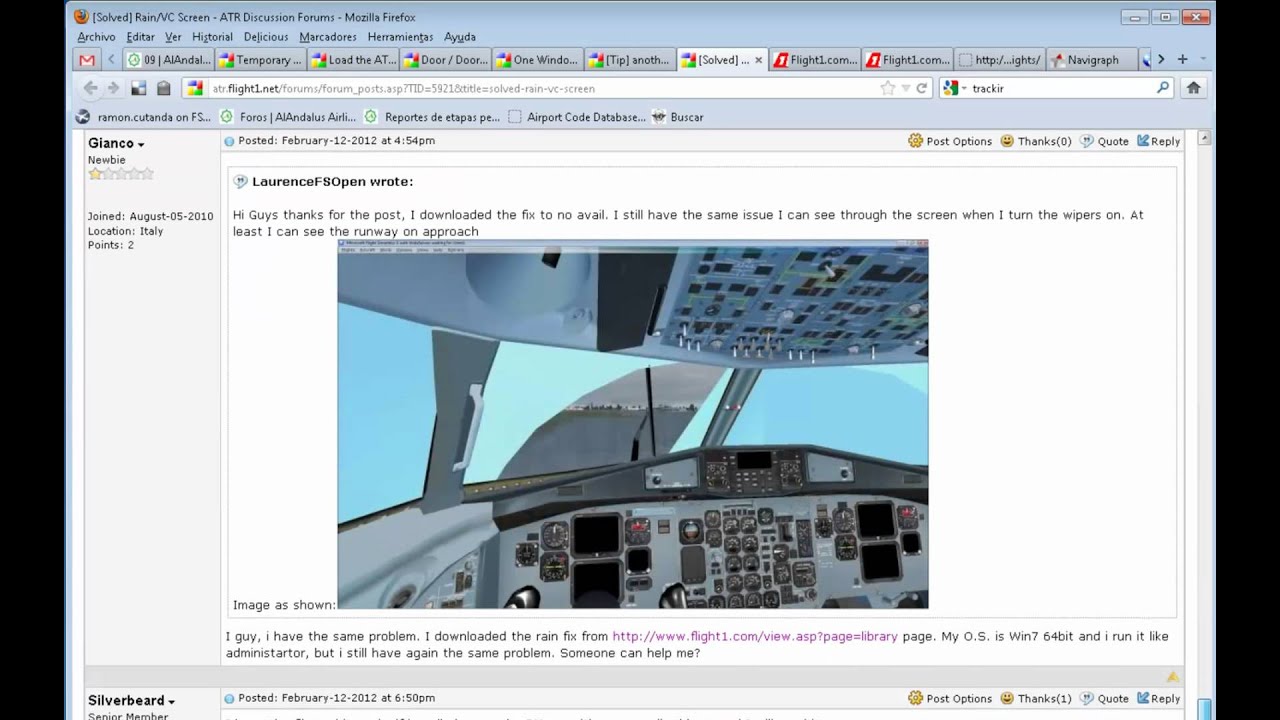Open the Foros | AlAndalus Airli... bookmark
Image resolution: width=1280 pixels, height=720 pixels.
(x=287, y=117)
